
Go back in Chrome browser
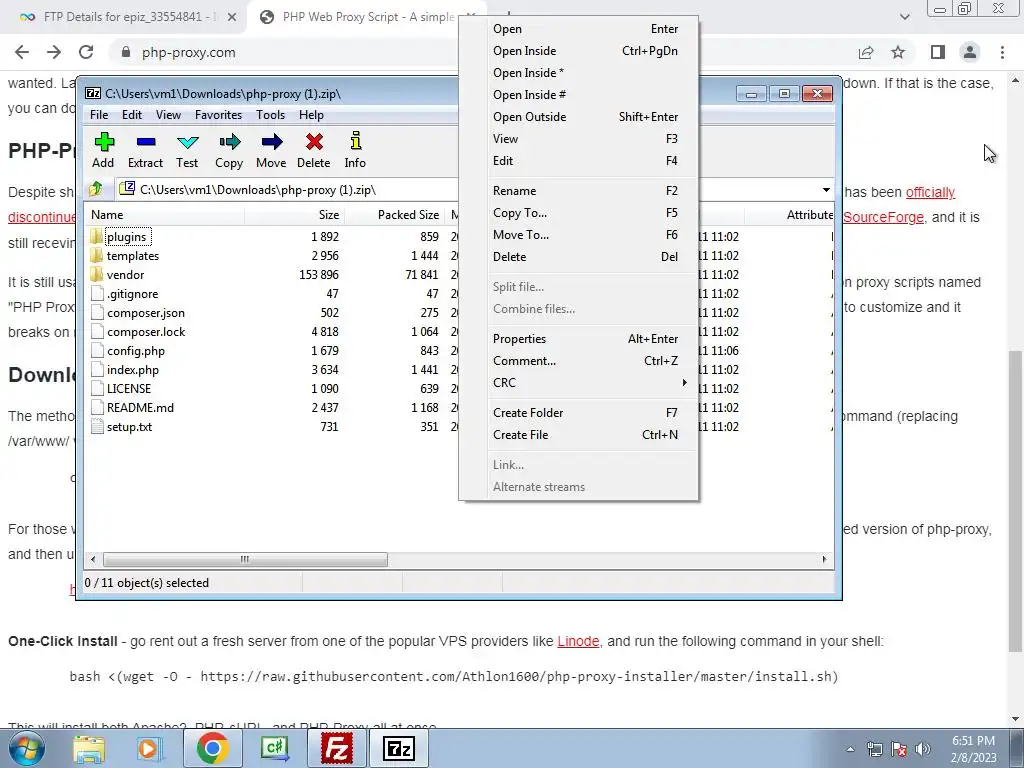[22, 52]
